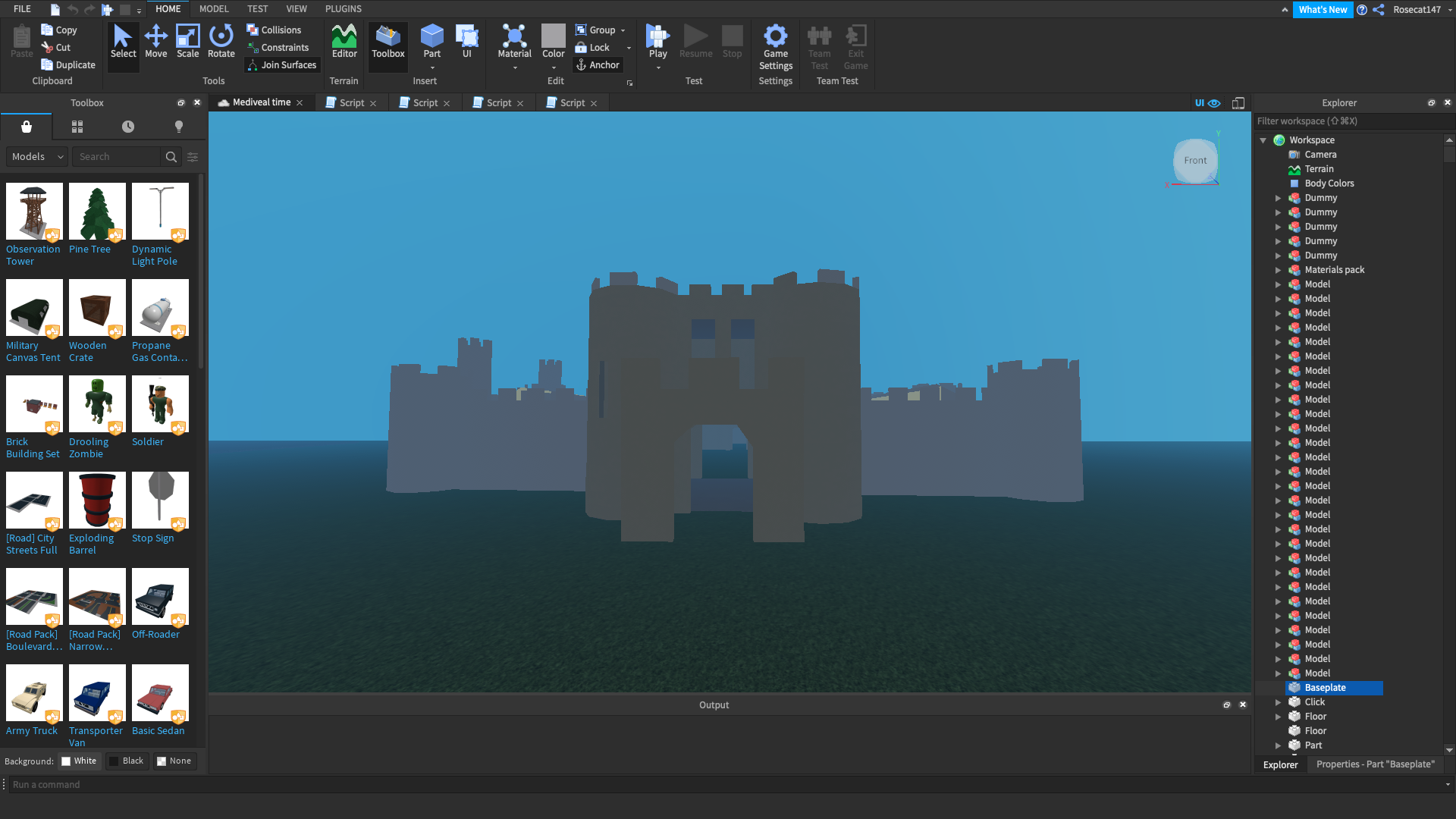Collapse the Workspace tree node
The height and width of the screenshot is (819, 1456).
click(1263, 140)
